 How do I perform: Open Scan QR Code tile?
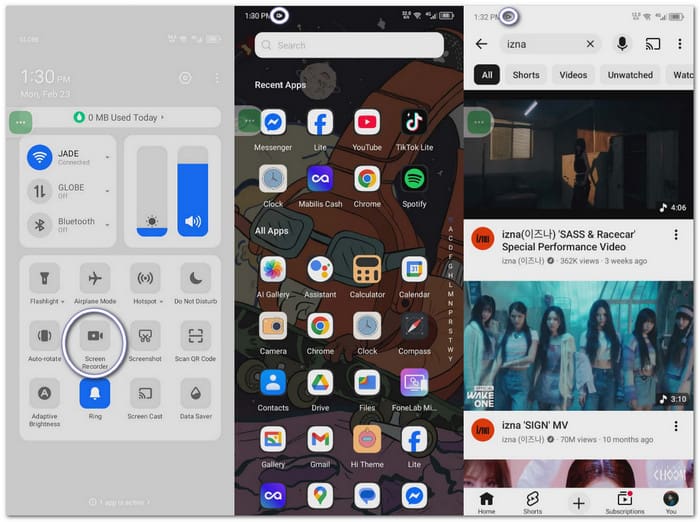pyautogui.click(x=196, y=335)
